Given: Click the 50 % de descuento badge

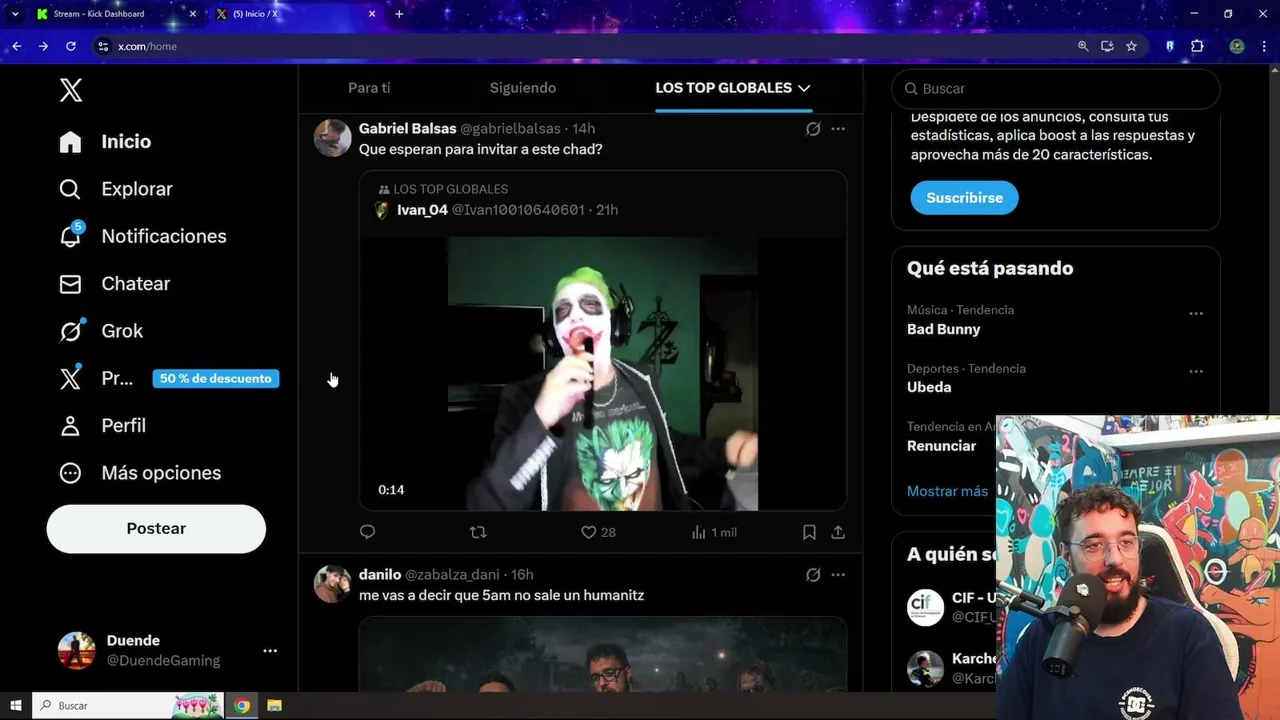Looking at the screenshot, I should [216, 379].
